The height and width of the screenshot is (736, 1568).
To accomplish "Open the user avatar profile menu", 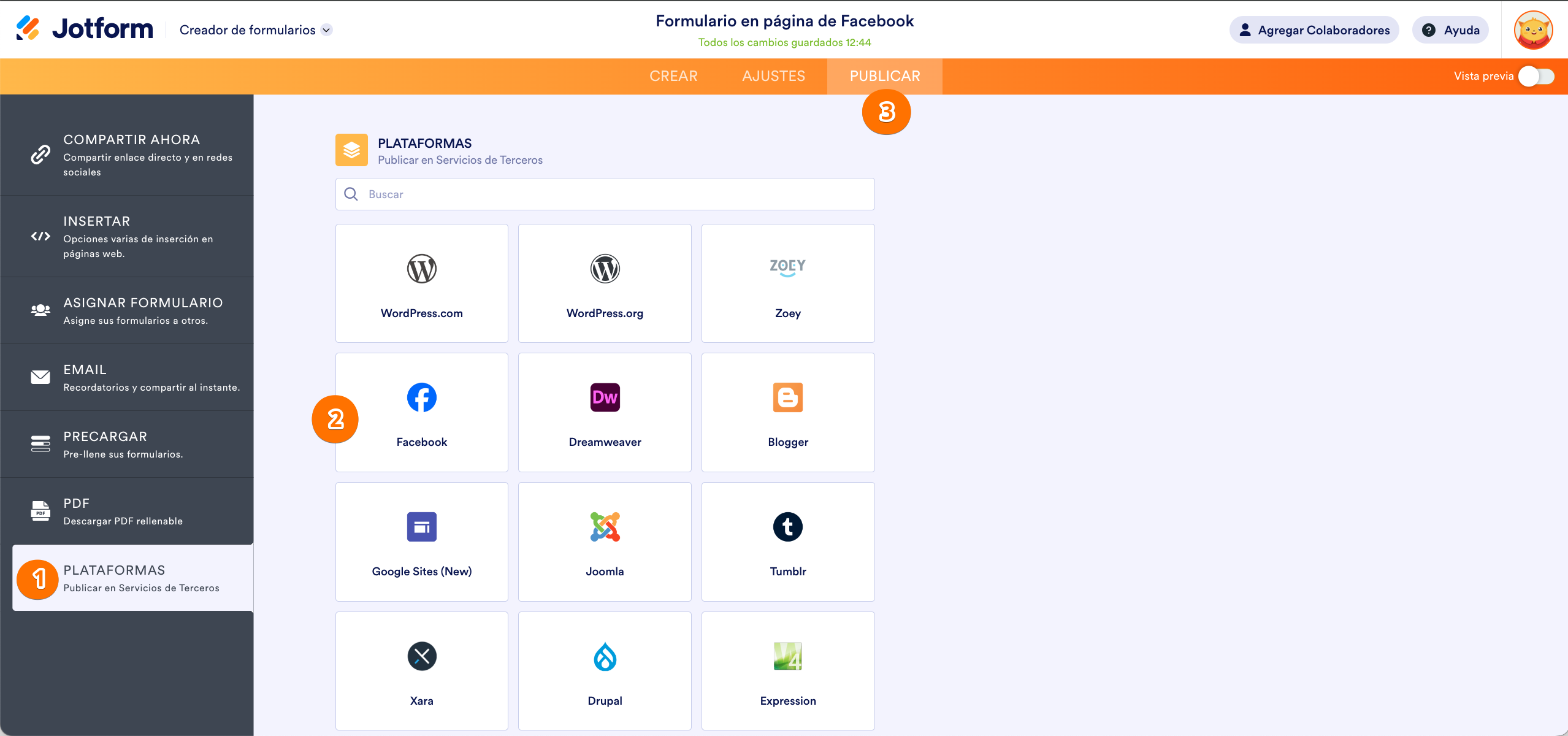I will coord(1532,30).
